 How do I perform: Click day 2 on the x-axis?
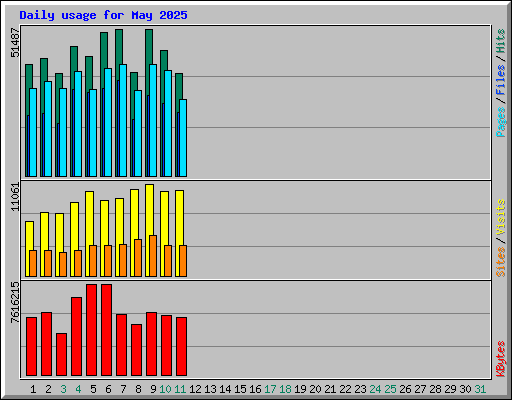coord(48,389)
